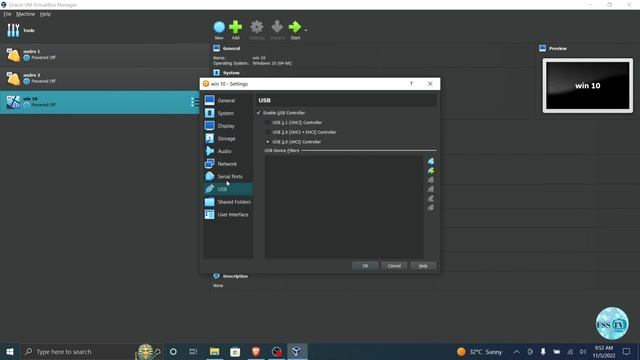
Task: Click the General section header in details
Action: [x=231, y=48]
